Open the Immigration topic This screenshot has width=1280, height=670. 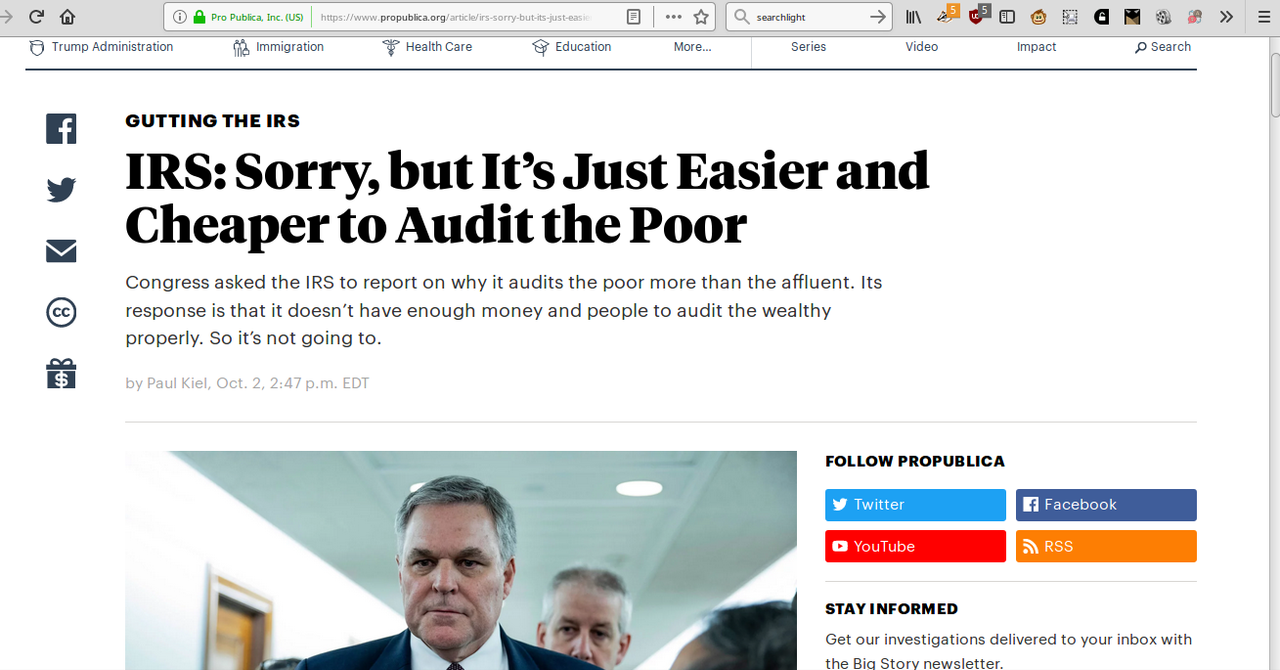(278, 47)
